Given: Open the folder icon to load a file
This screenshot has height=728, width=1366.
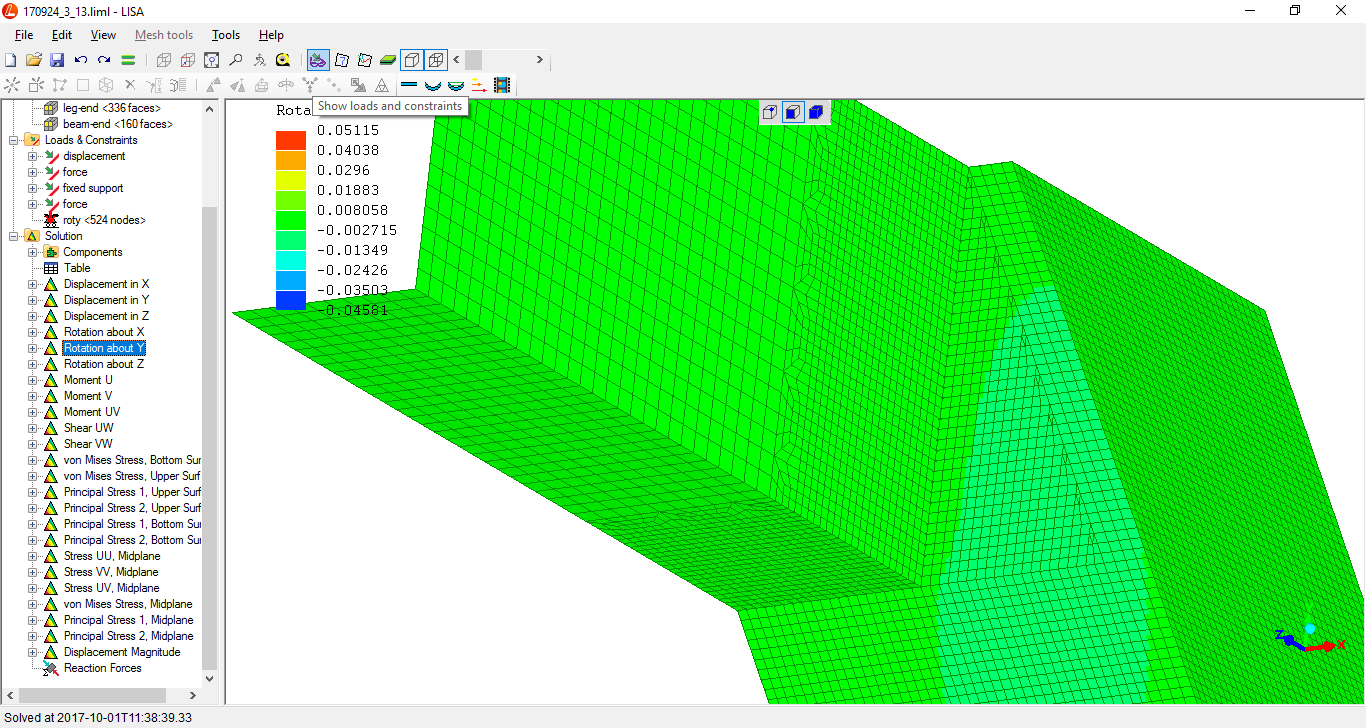Looking at the screenshot, I should click(x=33, y=60).
